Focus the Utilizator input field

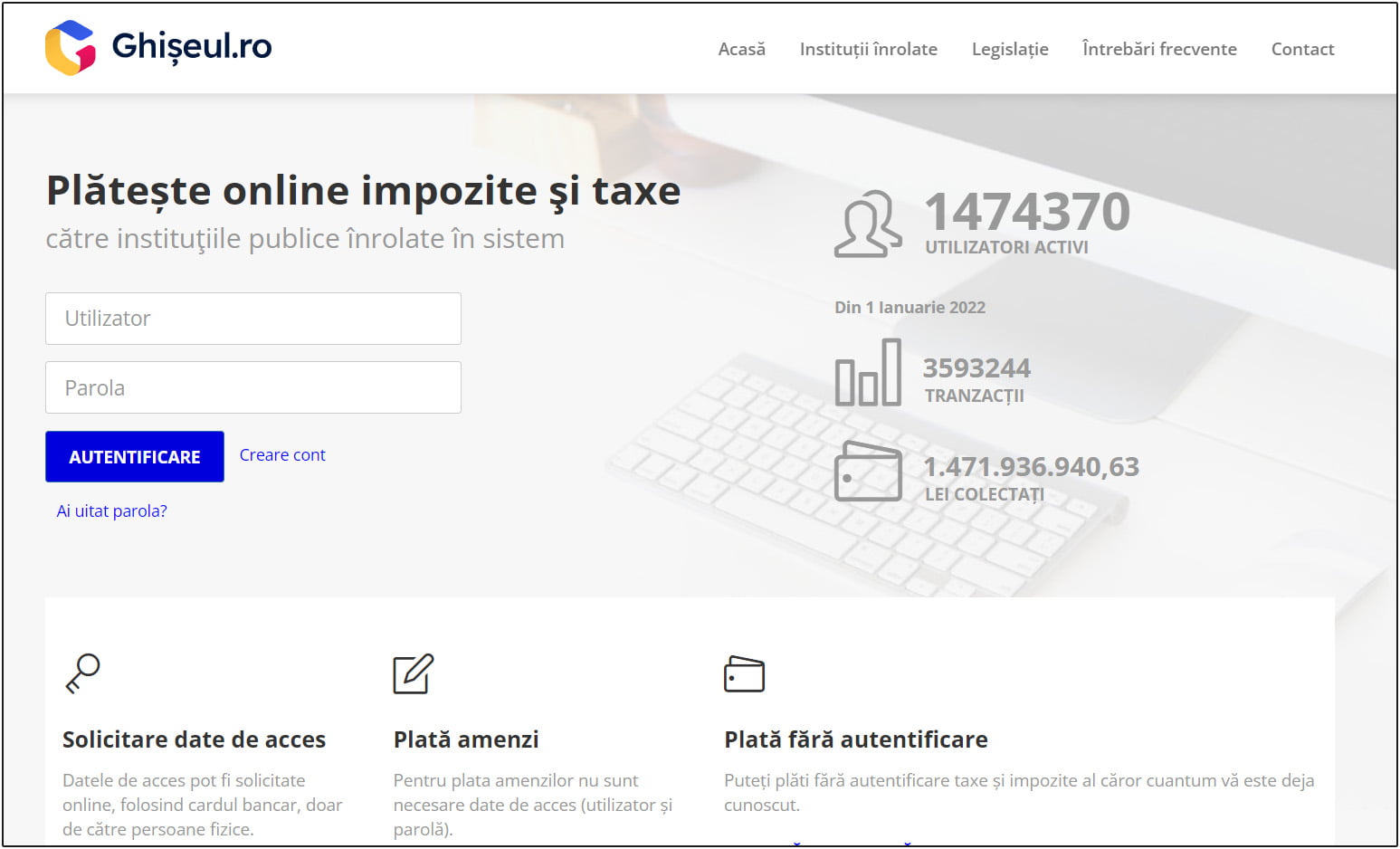point(253,319)
